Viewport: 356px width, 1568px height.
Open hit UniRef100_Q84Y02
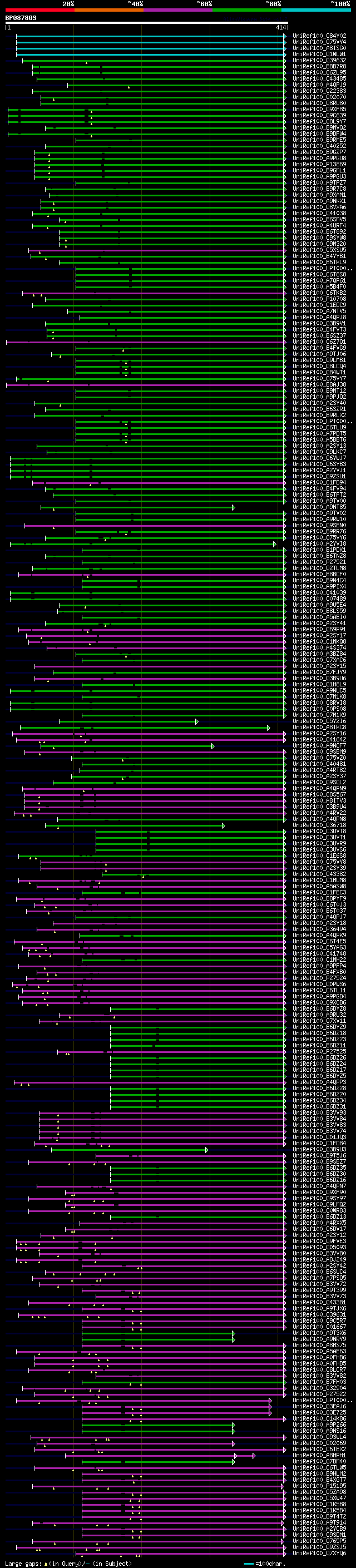click(319, 36)
